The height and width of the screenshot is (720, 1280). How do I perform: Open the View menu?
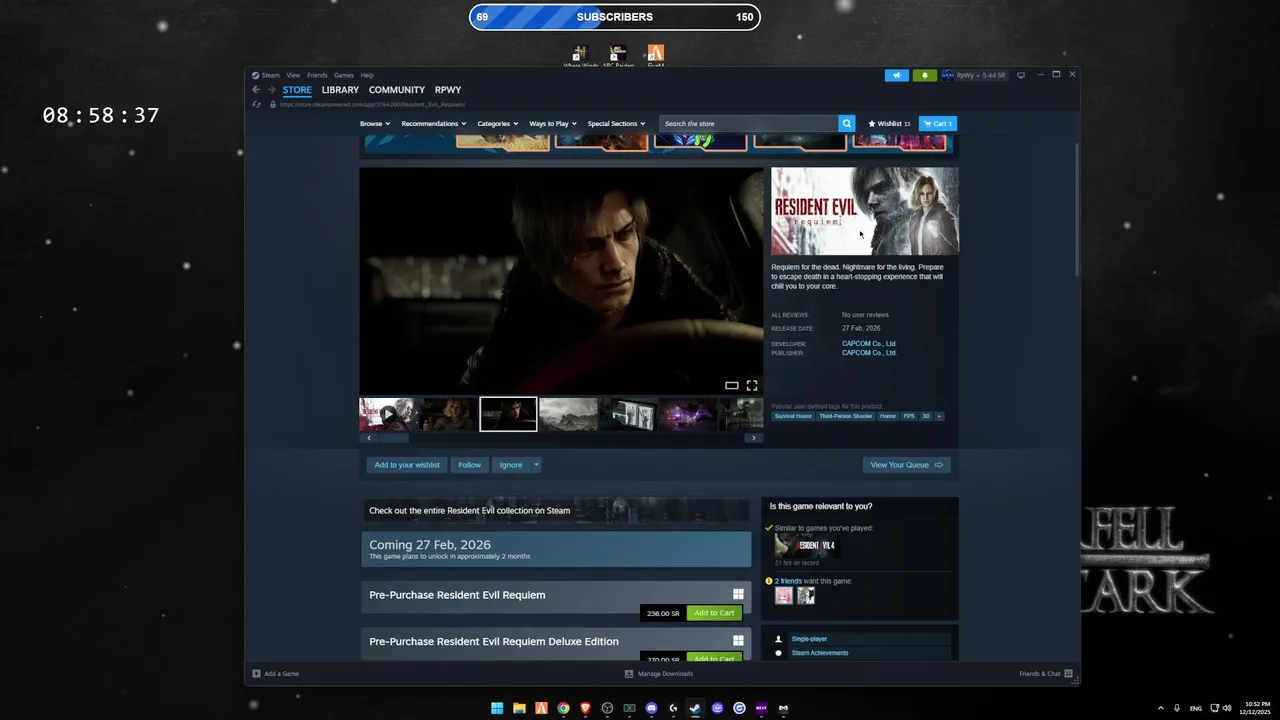[x=293, y=75]
